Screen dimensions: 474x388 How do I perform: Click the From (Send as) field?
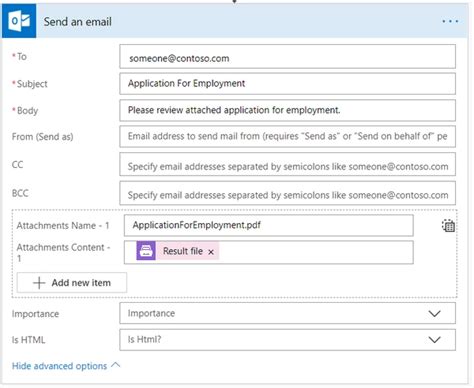[x=287, y=136]
